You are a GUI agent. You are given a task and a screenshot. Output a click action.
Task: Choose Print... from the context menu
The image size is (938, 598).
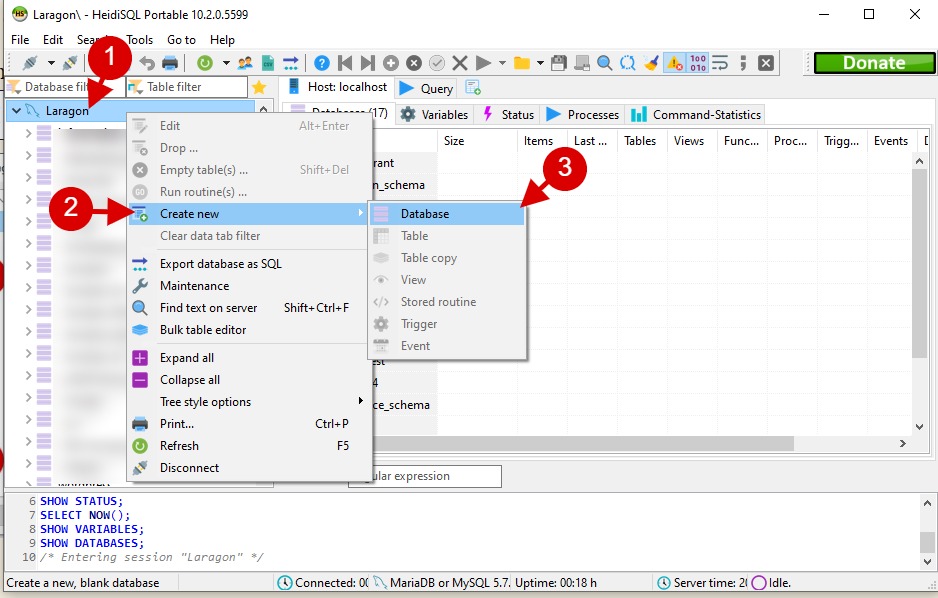pyautogui.click(x=248, y=424)
